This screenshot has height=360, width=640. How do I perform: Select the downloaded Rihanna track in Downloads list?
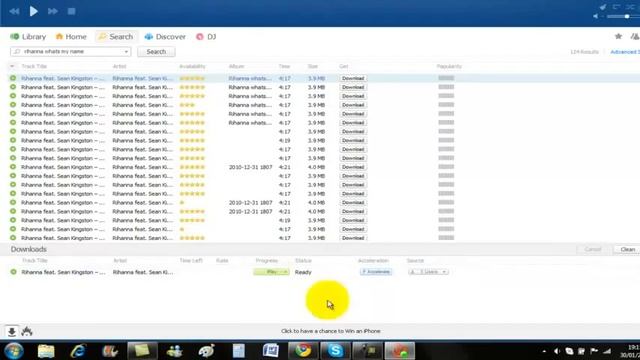pyautogui.click(x=63, y=272)
